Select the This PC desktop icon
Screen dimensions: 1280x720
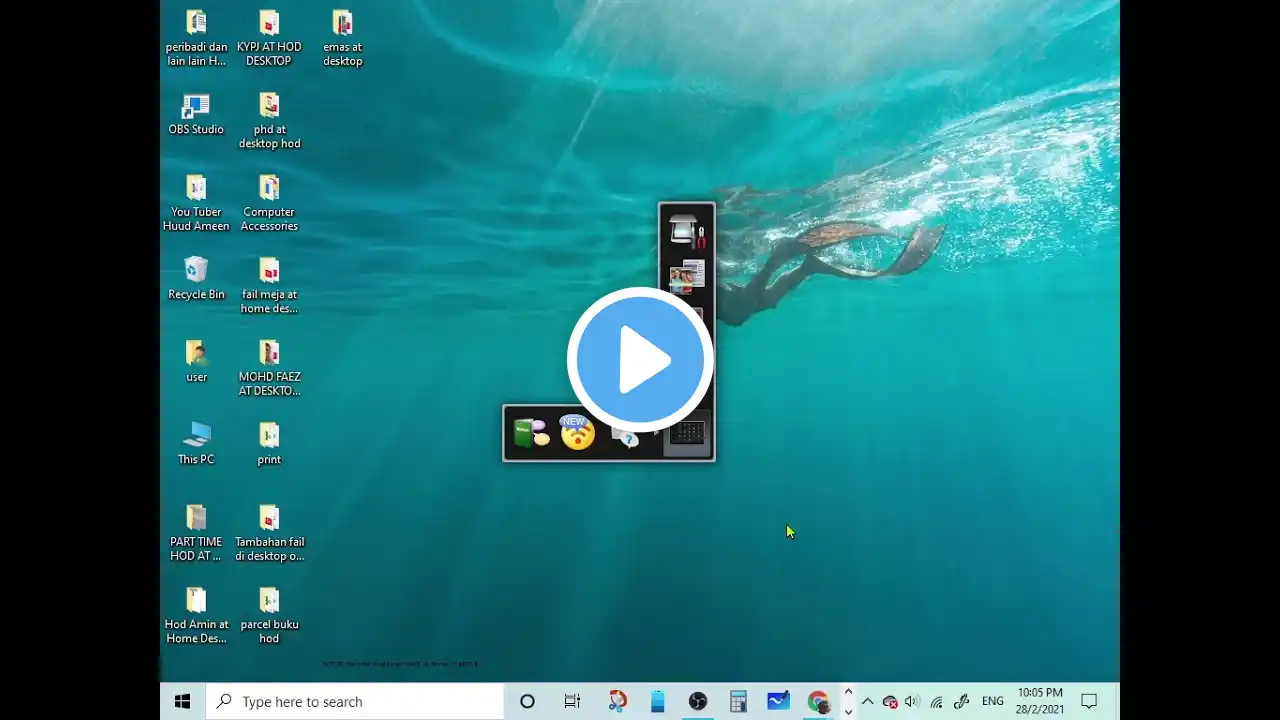click(196, 444)
